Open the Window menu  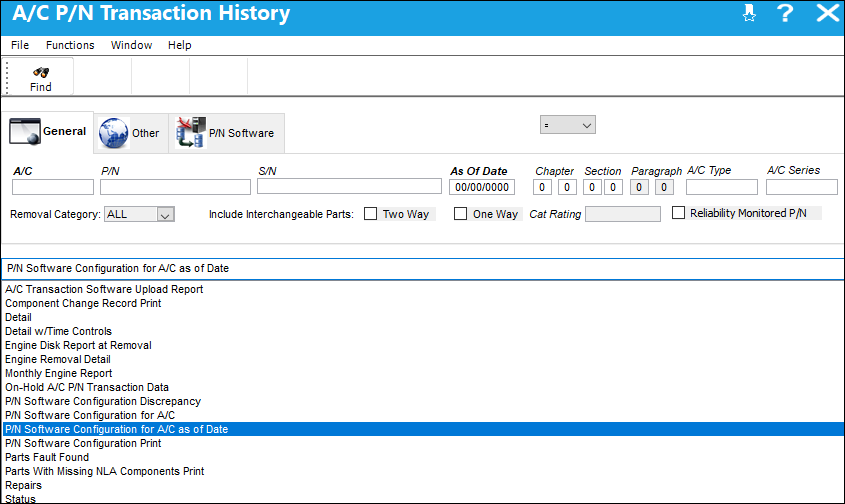pos(131,45)
